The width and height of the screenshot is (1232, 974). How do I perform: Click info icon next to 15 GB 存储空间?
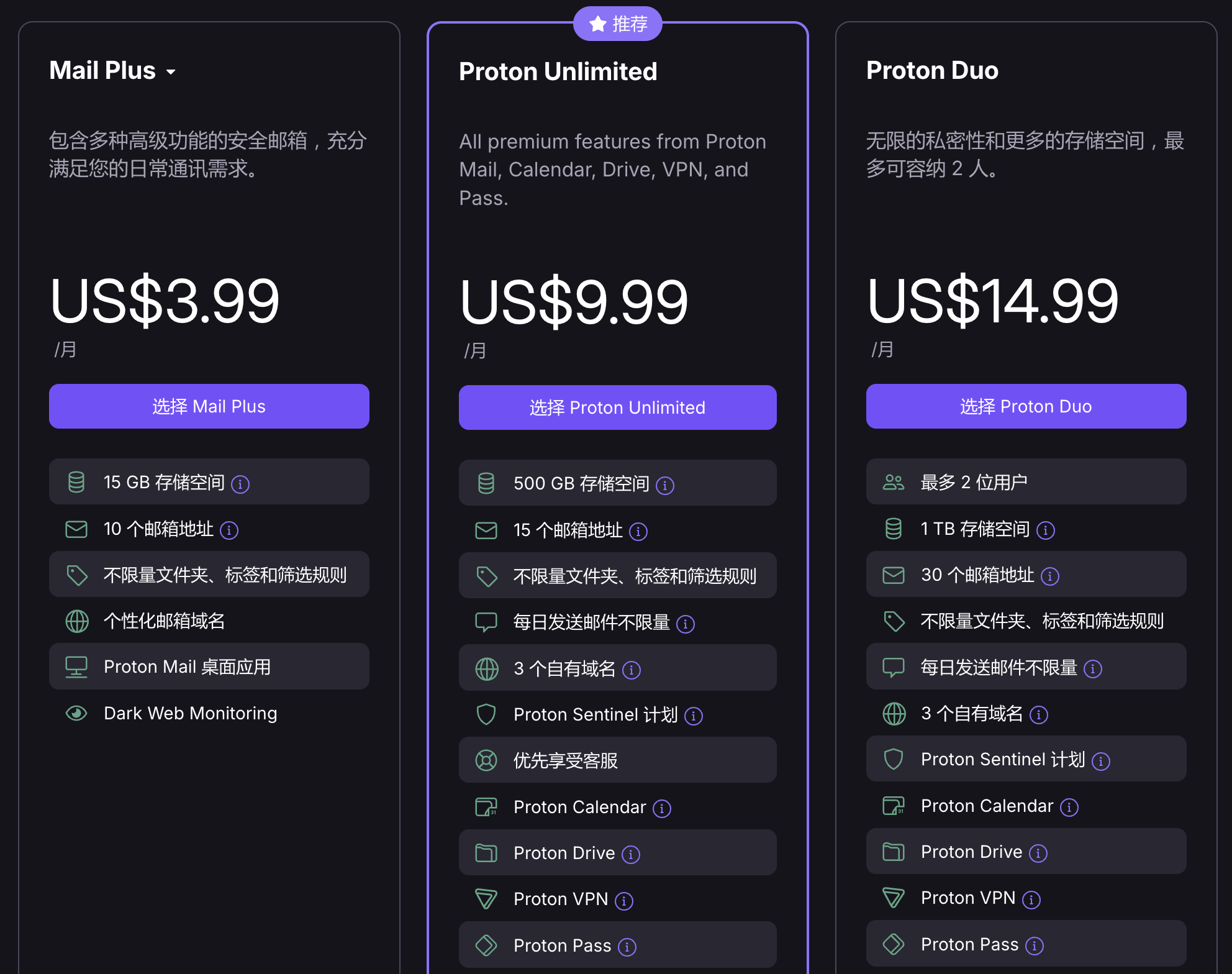click(x=240, y=484)
